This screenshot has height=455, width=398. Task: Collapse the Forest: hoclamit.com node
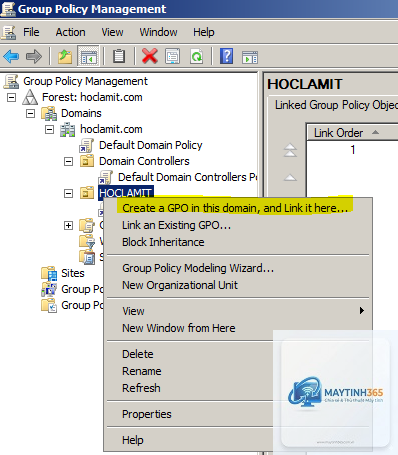pos(11,97)
